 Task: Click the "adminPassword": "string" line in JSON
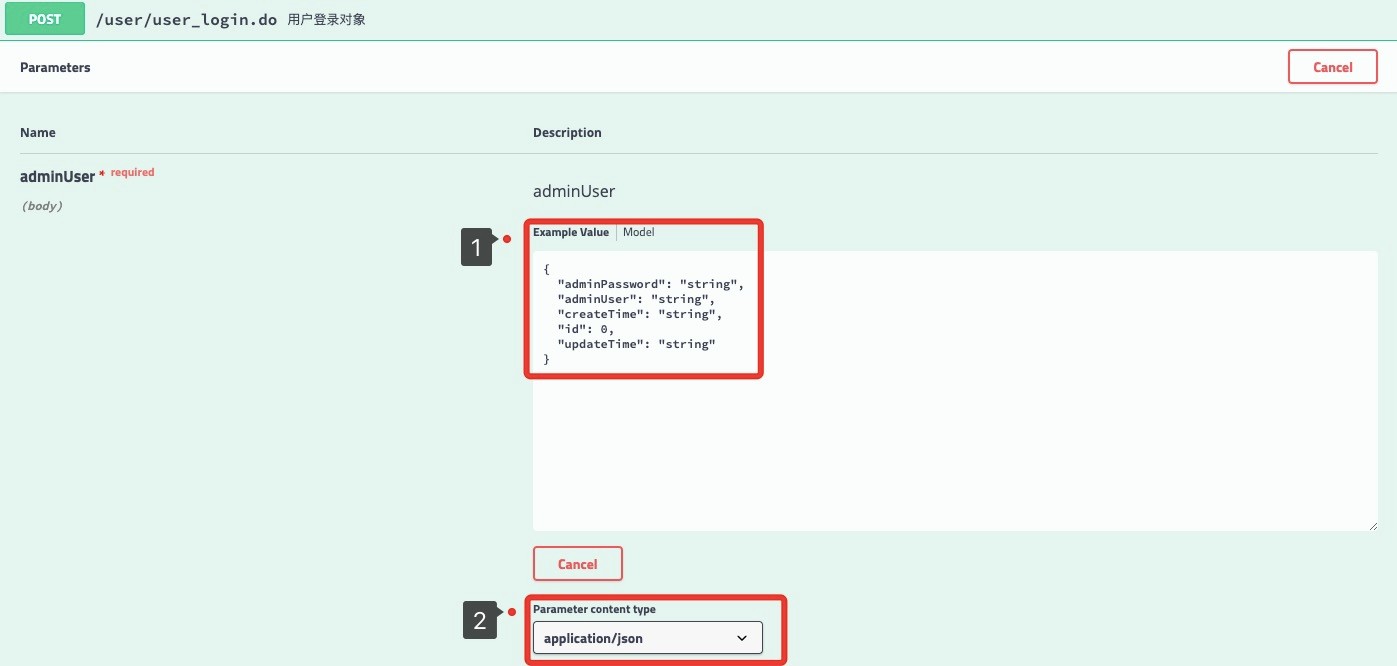pos(651,284)
